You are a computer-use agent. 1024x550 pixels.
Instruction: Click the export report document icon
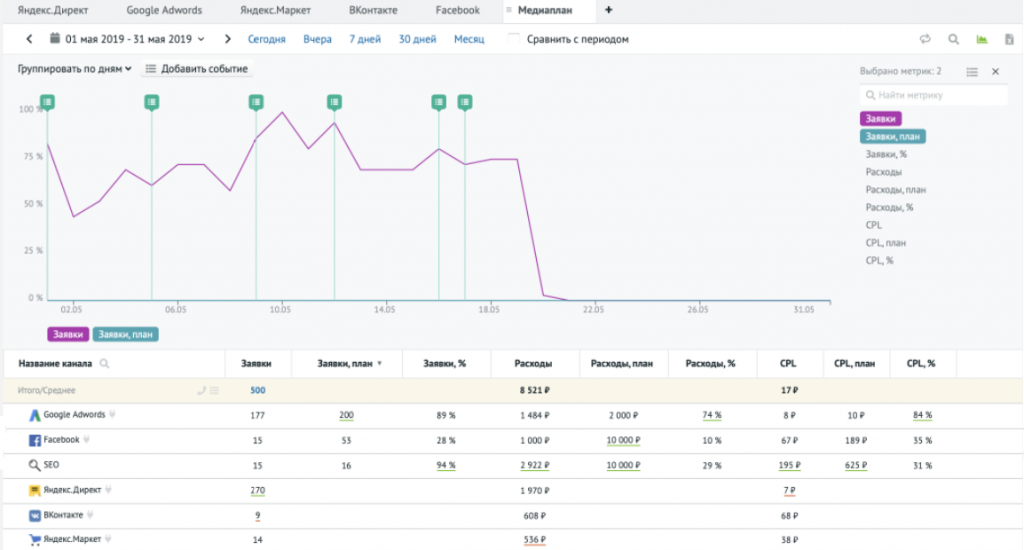tap(1008, 40)
